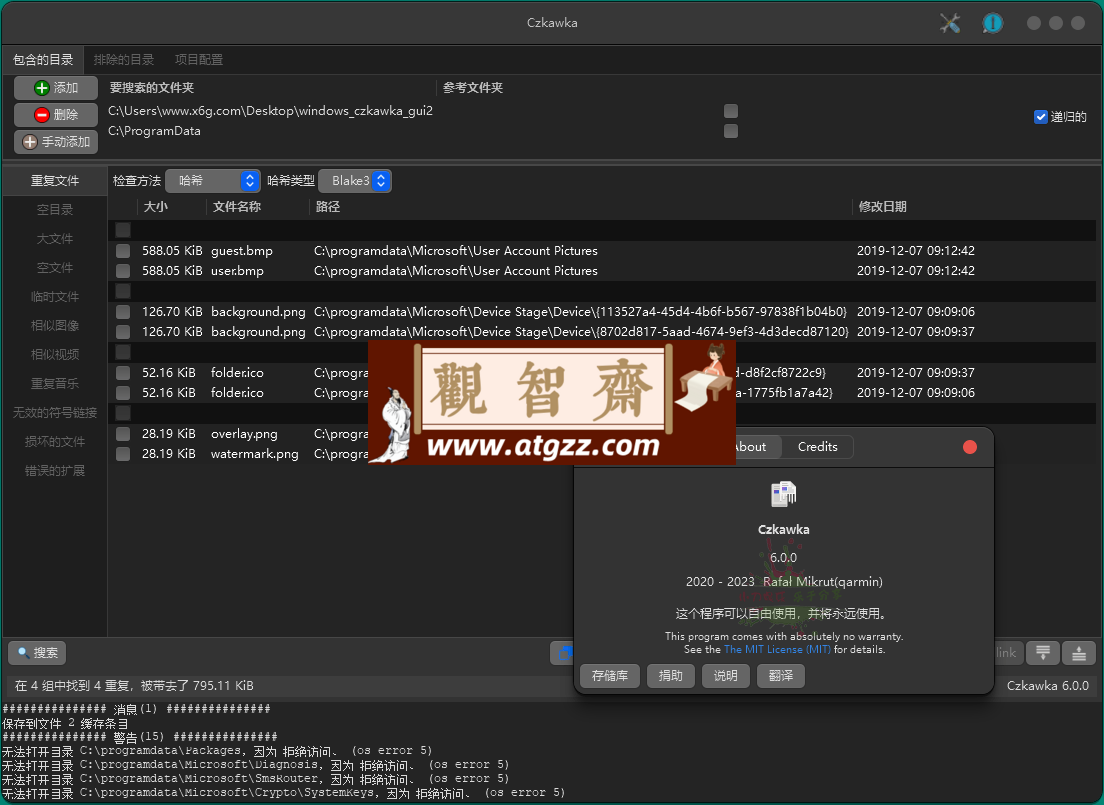This screenshot has width=1104, height=805.
Task: Switch to the 排除的目录 tab
Action: pyautogui.click(x=124, y=60)
